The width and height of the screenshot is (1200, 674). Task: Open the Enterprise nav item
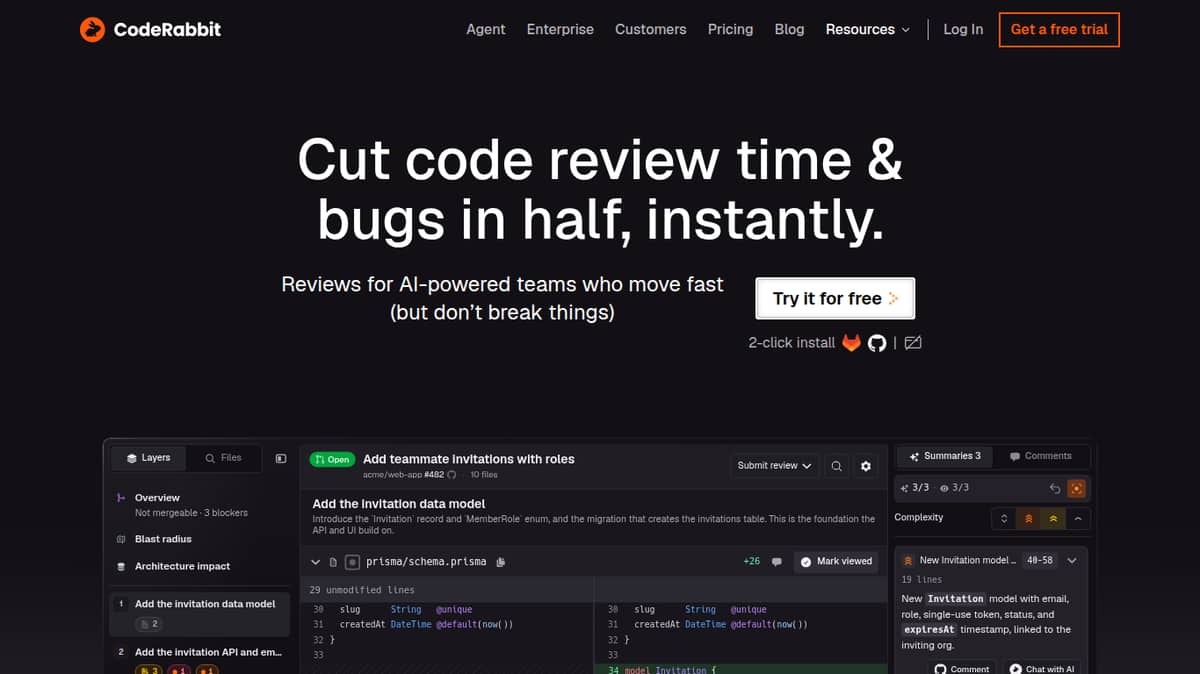coord(560,30)
